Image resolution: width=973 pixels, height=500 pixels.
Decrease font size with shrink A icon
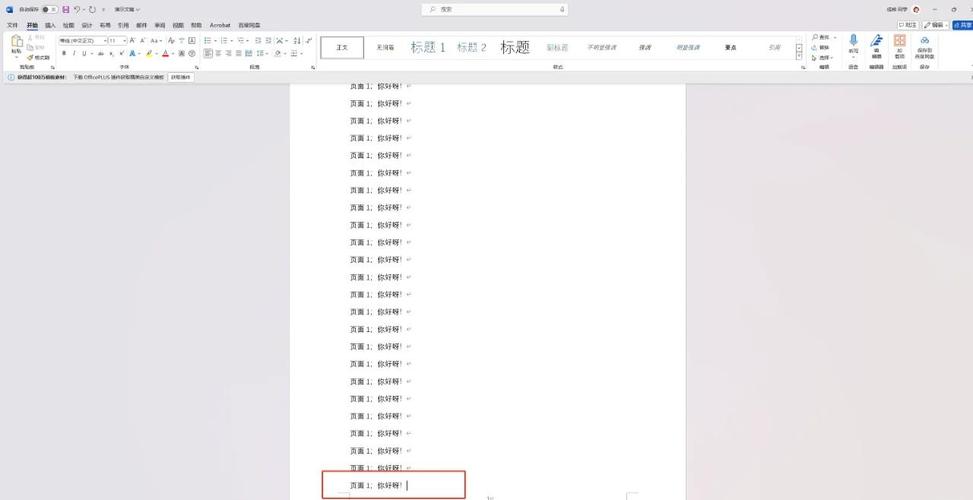click(x=143, y=40)
